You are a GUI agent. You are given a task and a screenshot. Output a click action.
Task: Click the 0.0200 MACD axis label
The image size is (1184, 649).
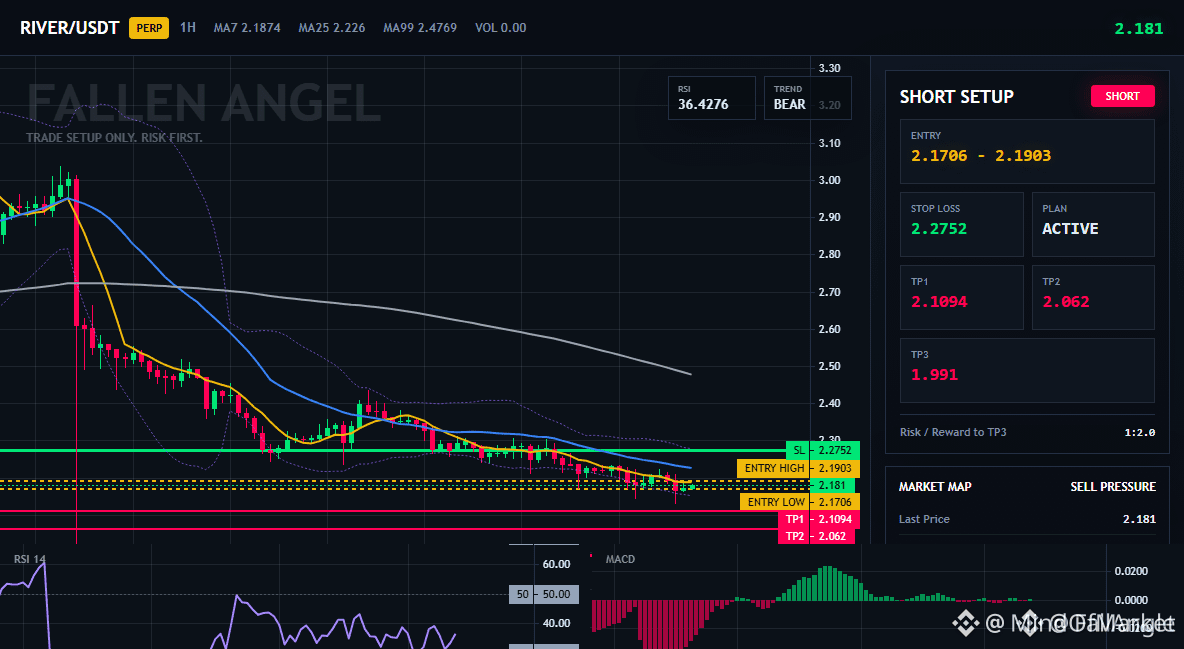pyautogui.click(x=1131, y=570)
